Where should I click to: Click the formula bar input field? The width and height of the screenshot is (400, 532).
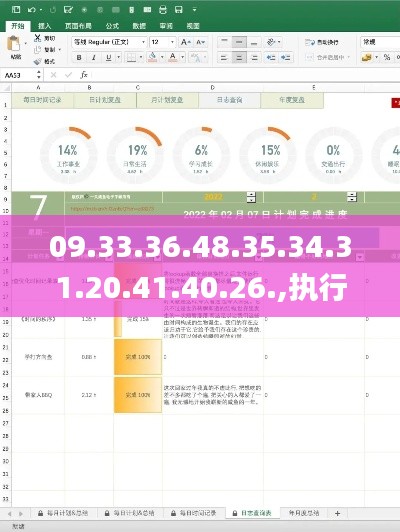[246, 75]
